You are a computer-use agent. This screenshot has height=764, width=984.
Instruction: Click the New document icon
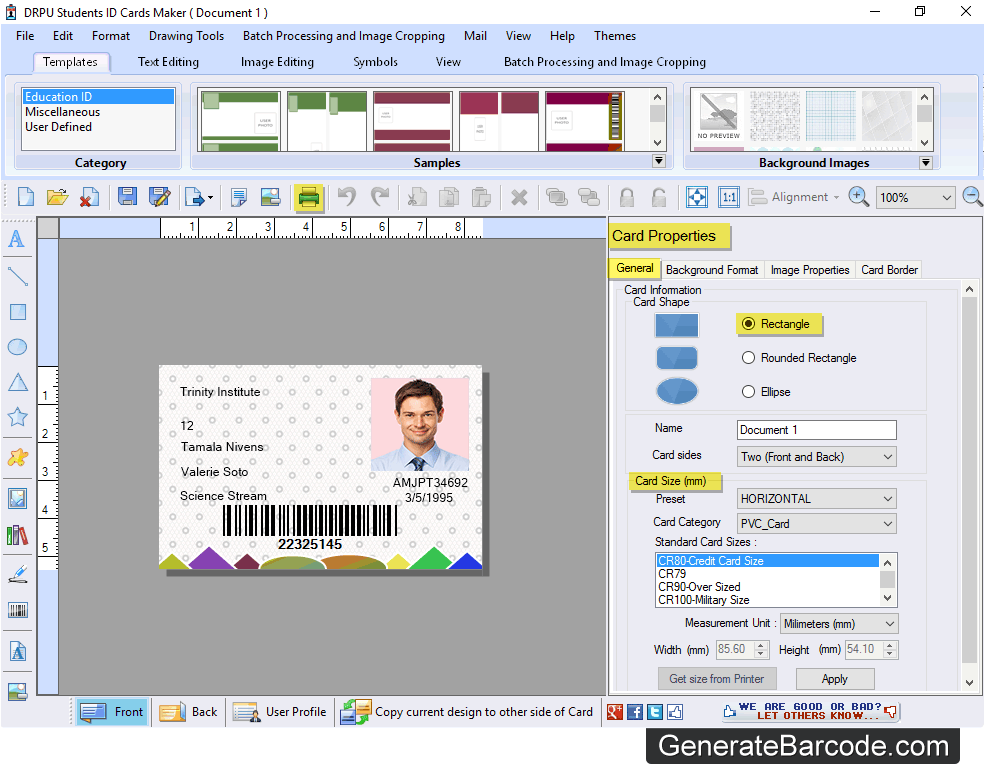tap(26, 197)
